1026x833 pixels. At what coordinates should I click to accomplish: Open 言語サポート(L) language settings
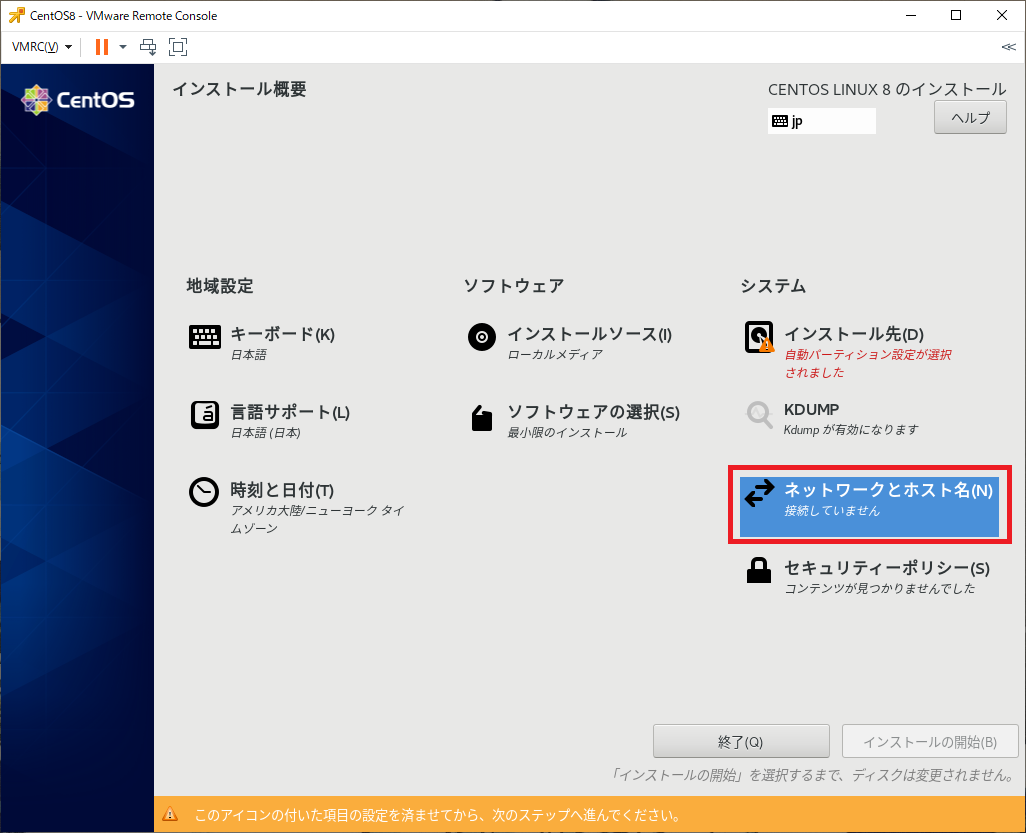tap(290, 412)
